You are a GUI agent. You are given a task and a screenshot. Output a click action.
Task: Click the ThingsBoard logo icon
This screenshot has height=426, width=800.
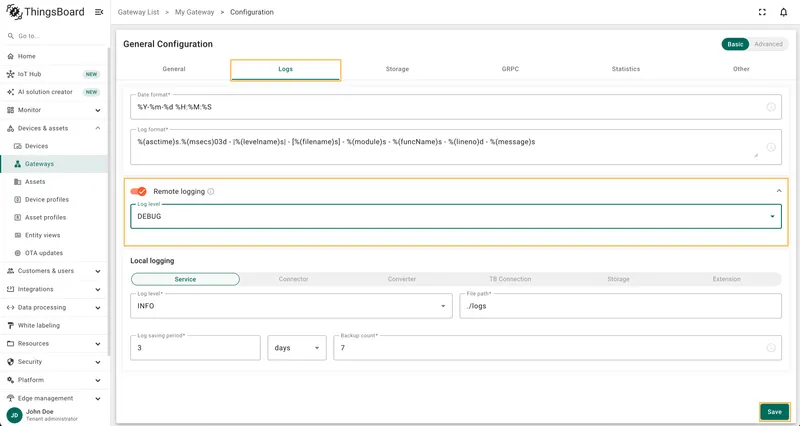tap(14, 12)
